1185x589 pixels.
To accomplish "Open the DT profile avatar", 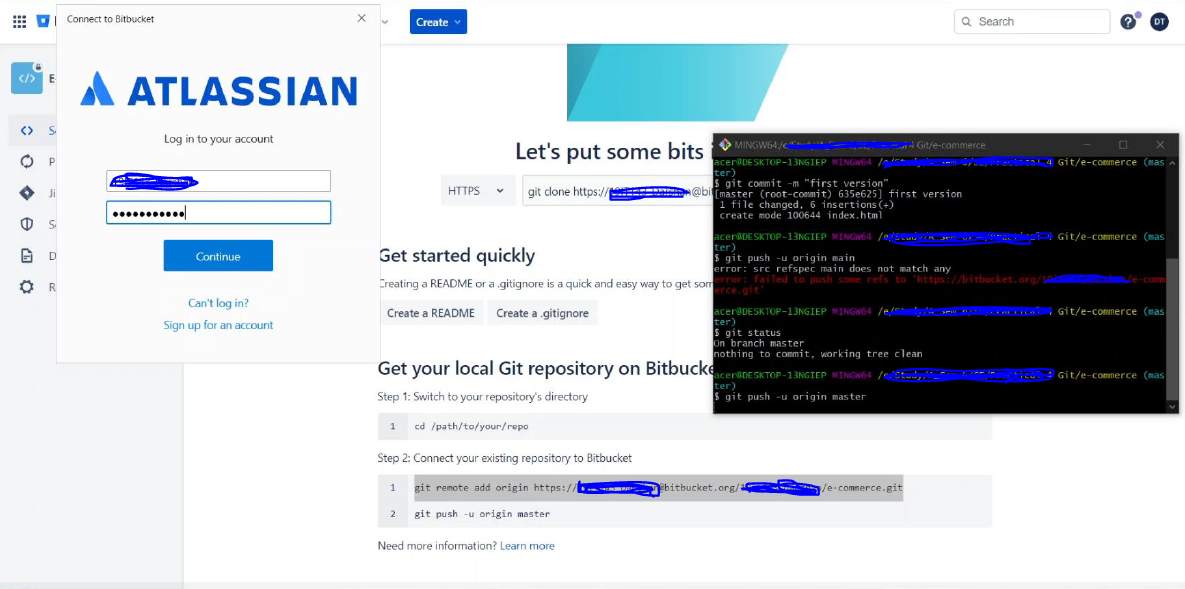I will (x=1159, y=22).
